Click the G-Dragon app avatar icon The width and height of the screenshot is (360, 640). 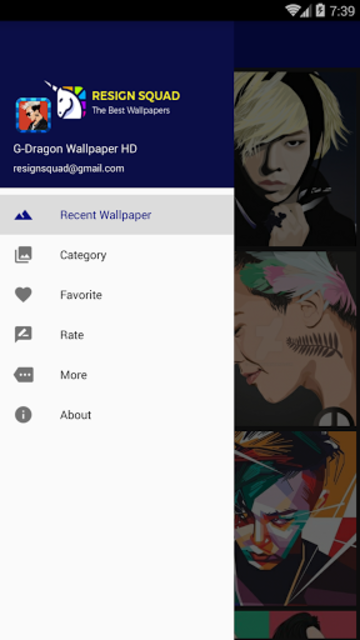tap(33, 115)
